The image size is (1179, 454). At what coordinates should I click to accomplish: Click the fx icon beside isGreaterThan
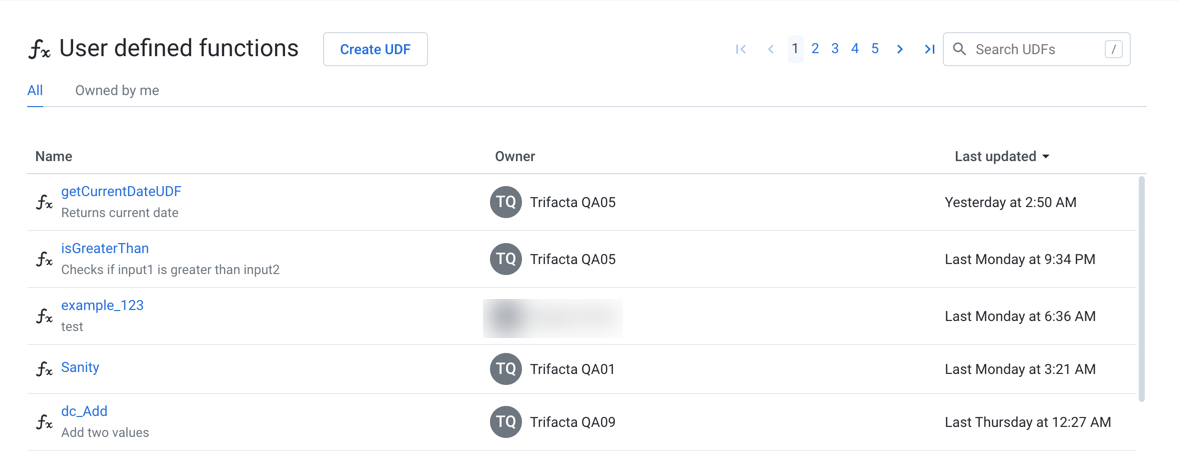pyautogui.click(x=44, y=259)
